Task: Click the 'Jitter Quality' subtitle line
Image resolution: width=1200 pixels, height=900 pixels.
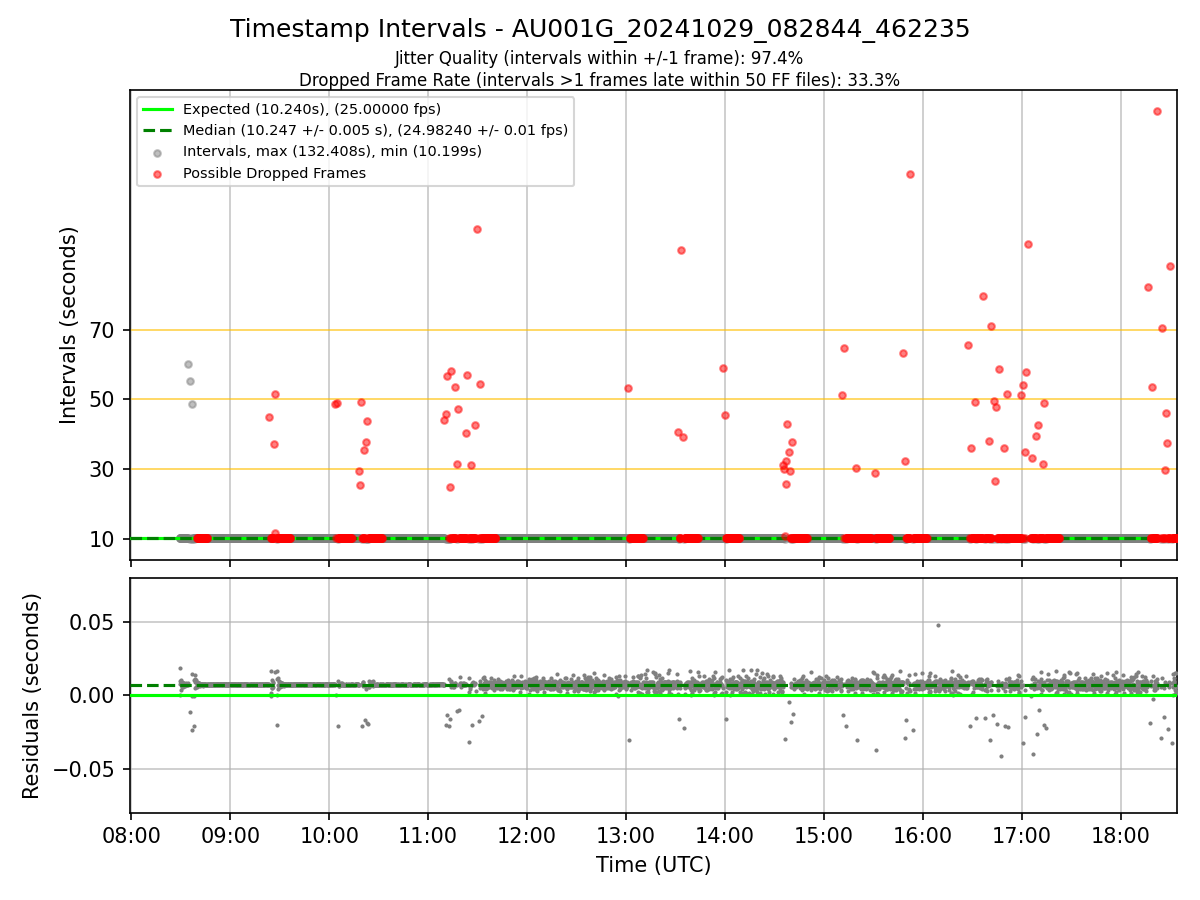Action: (x=599, y=59)
